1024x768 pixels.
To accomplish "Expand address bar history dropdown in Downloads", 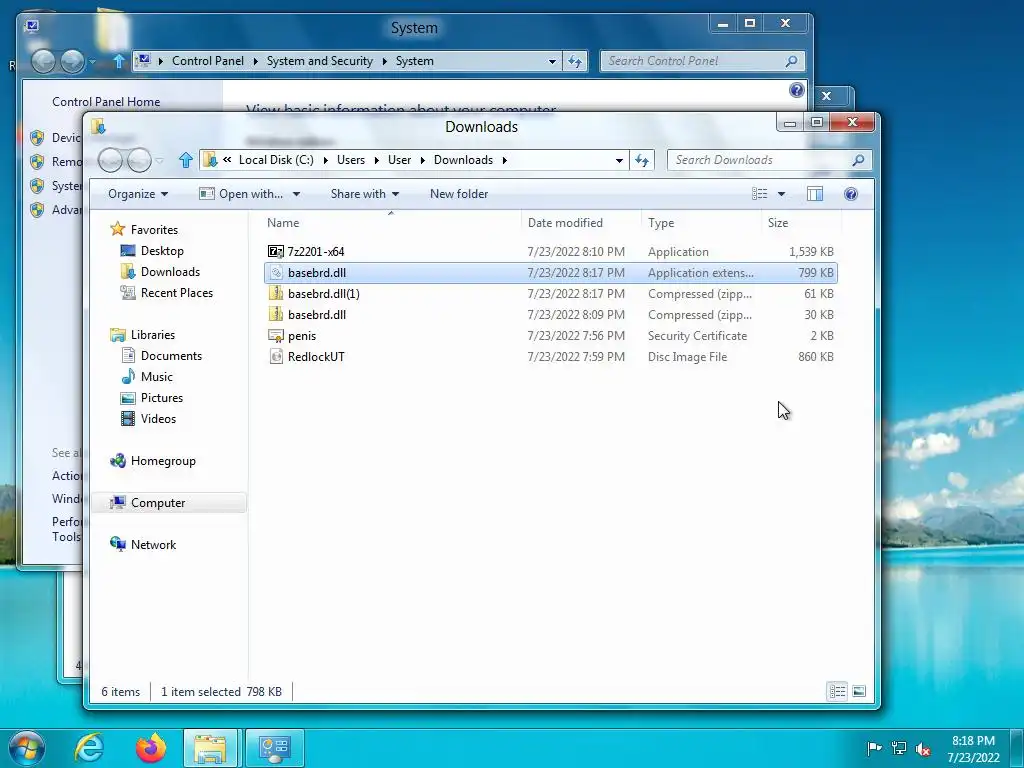I will click(619, 160).
